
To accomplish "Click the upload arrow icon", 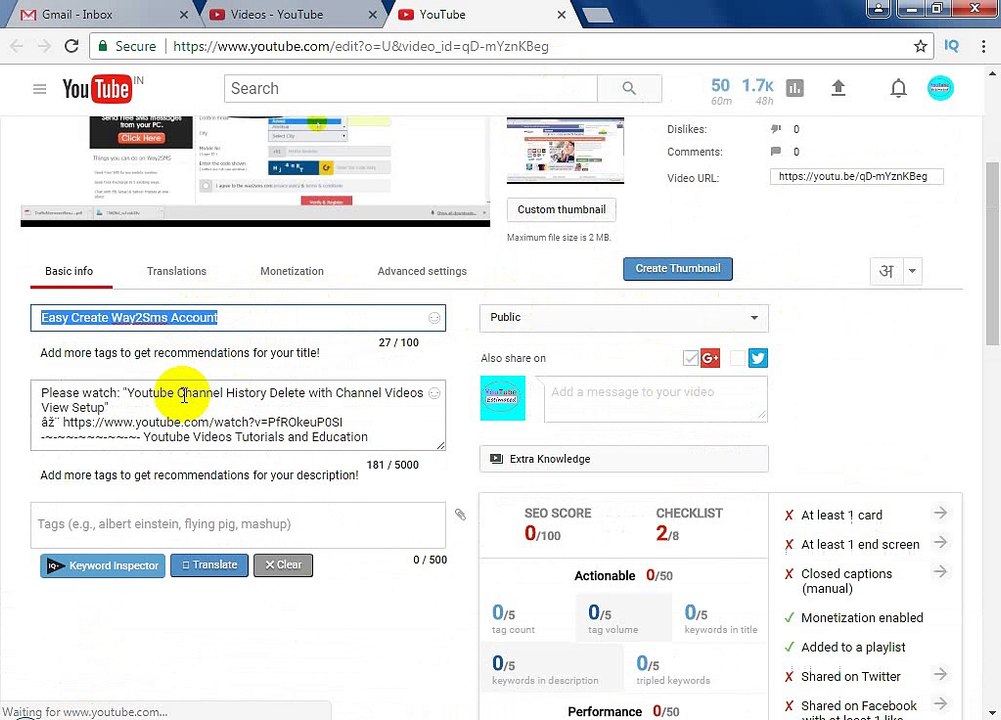I will coord(838,88).
